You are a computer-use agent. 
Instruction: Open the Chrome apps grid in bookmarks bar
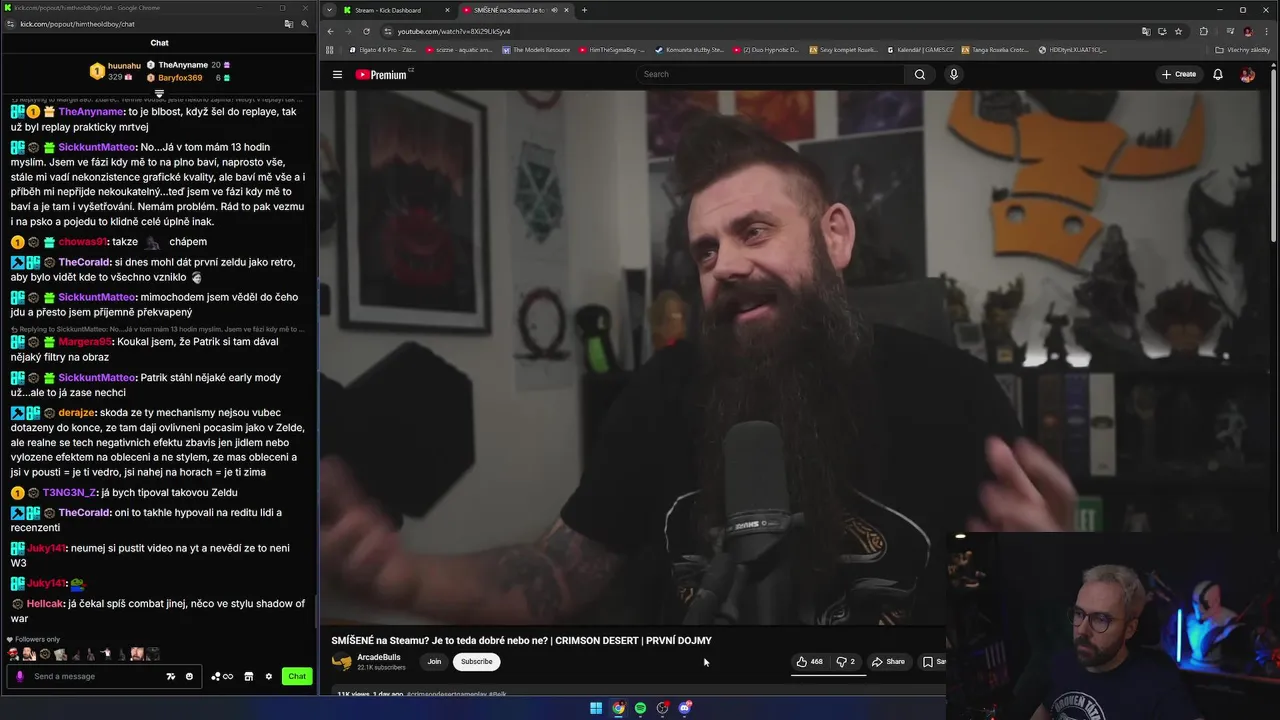tap(329, 49)
